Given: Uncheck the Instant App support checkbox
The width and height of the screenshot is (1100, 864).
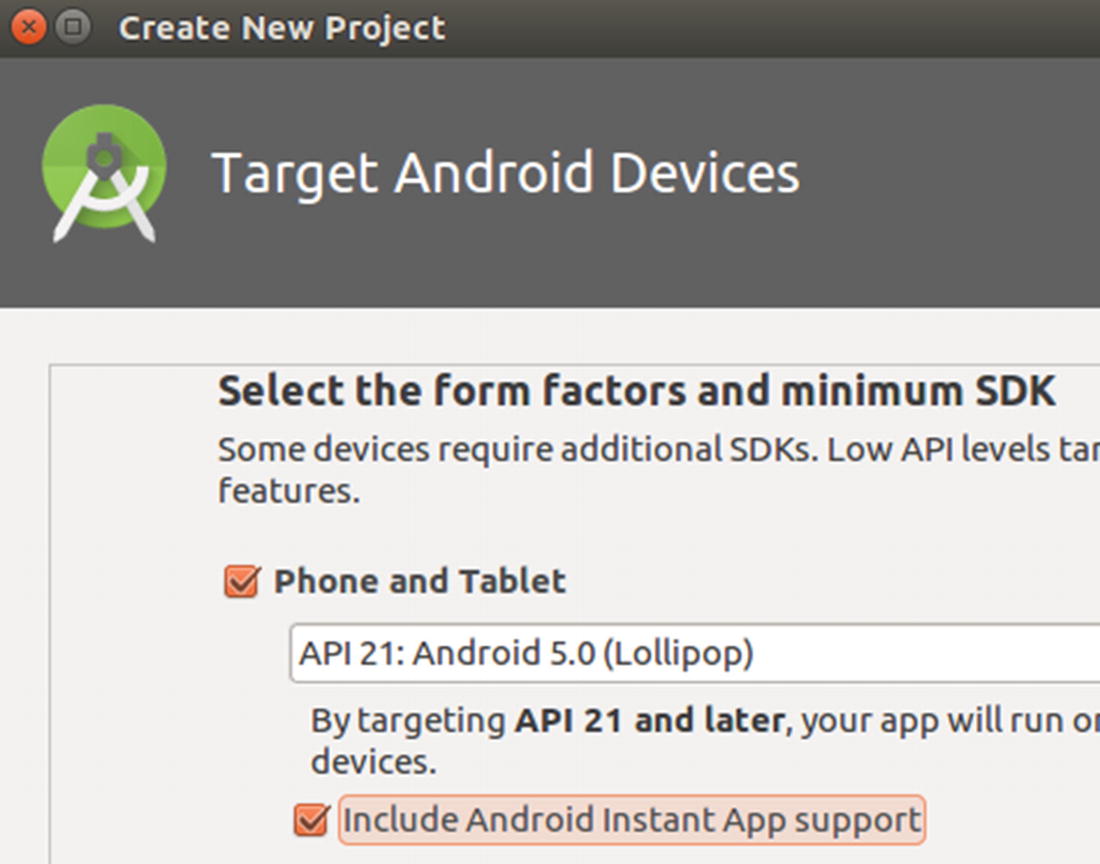Looking at the screenshot, I should pos(311,818).
